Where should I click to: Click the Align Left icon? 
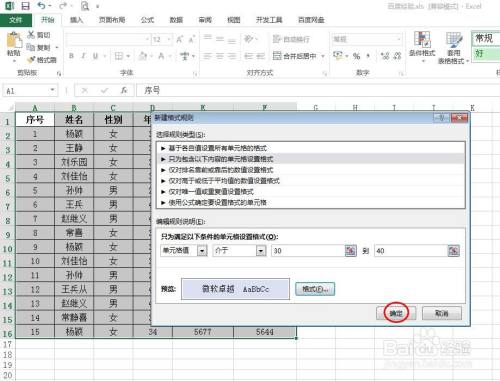208,56
